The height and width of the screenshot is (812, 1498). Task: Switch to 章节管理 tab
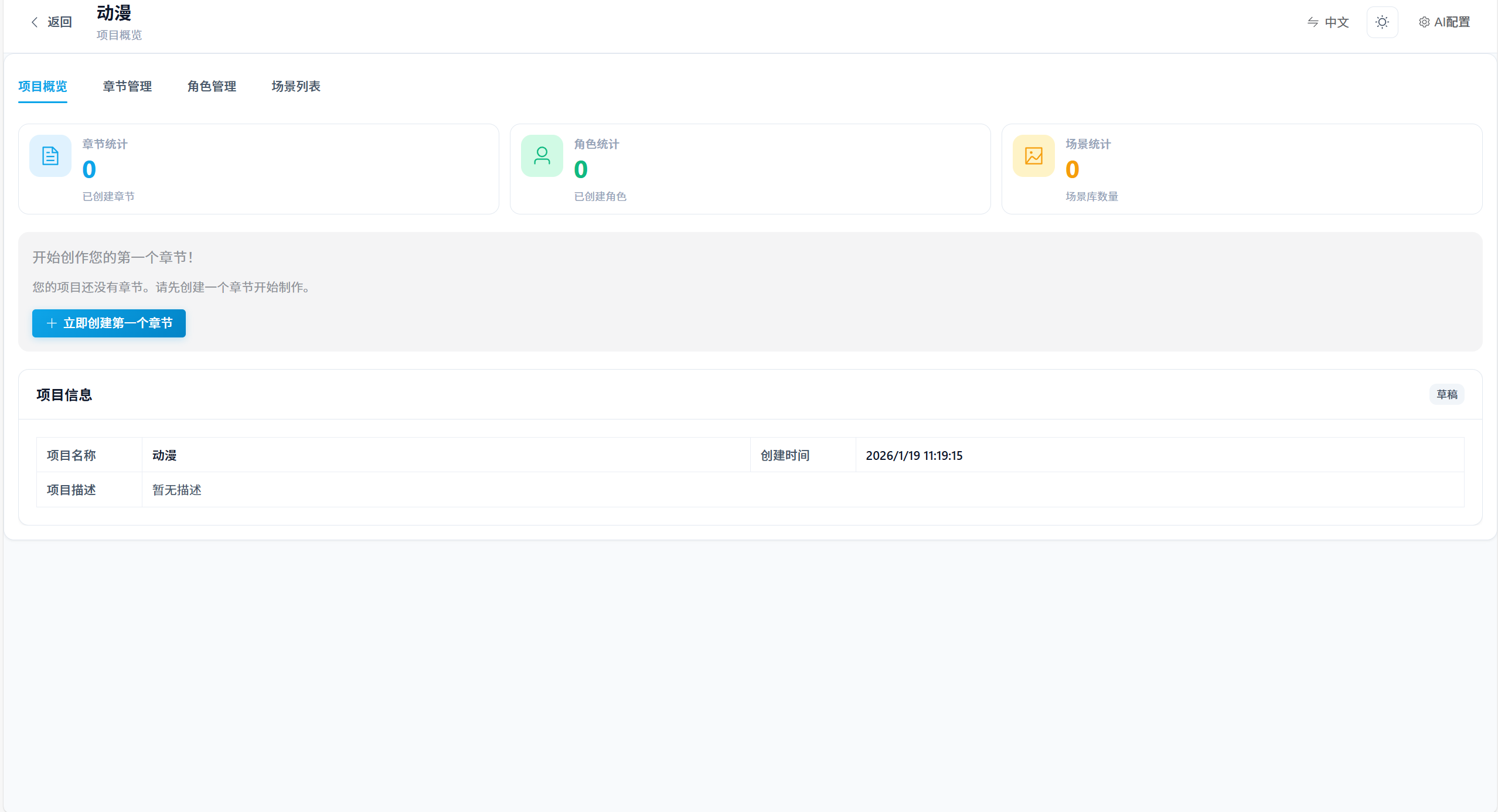point(127,87)
